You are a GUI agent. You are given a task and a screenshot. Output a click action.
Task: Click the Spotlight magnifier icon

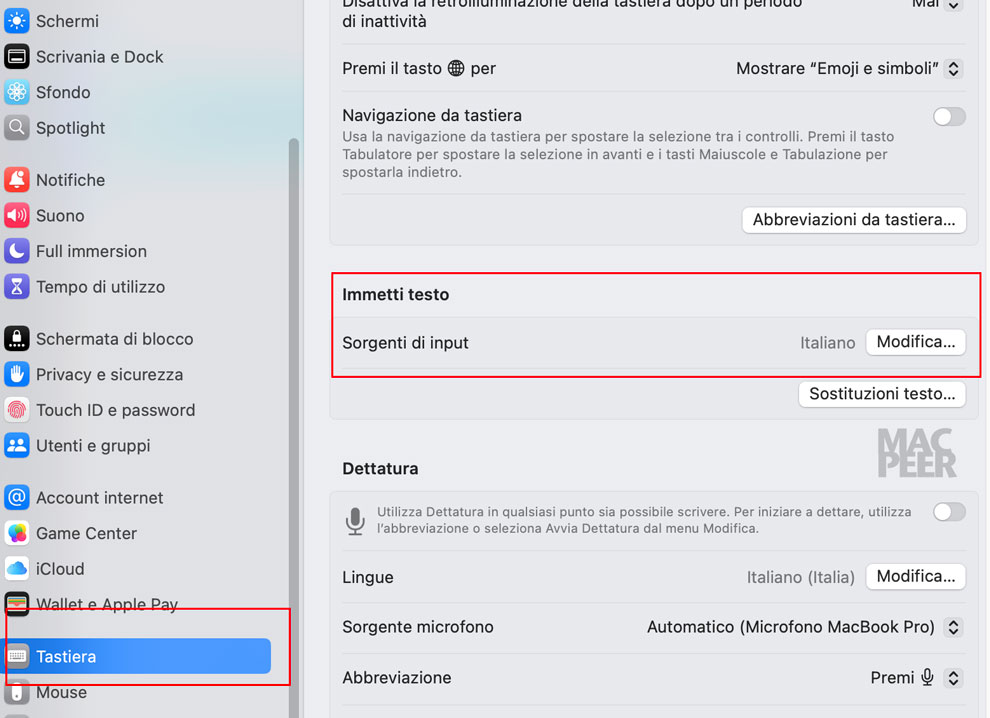click(16, 128)
